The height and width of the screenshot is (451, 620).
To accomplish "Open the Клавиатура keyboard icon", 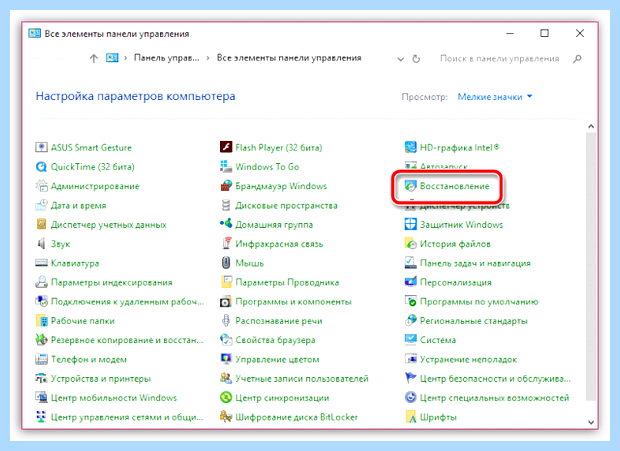I will tap(41, 263).
